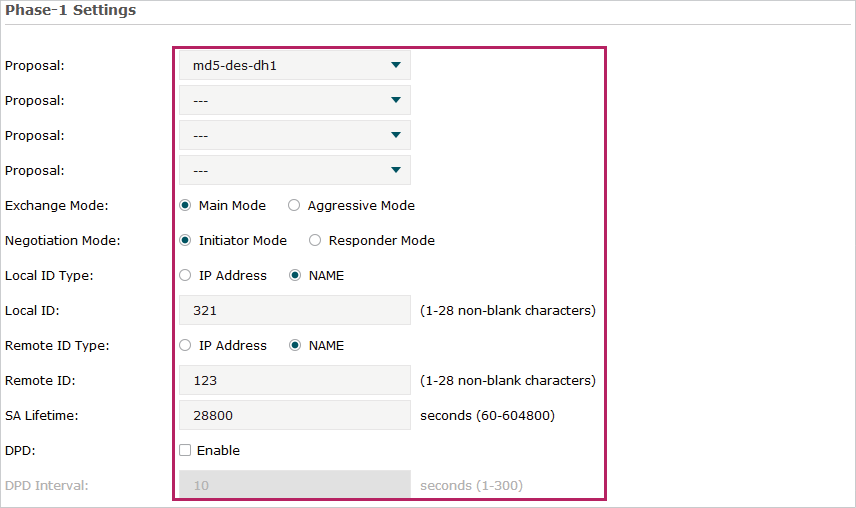Click the greyed-out DPD Interval field
The width and height of the screenshot is (856, 508).
294,486
